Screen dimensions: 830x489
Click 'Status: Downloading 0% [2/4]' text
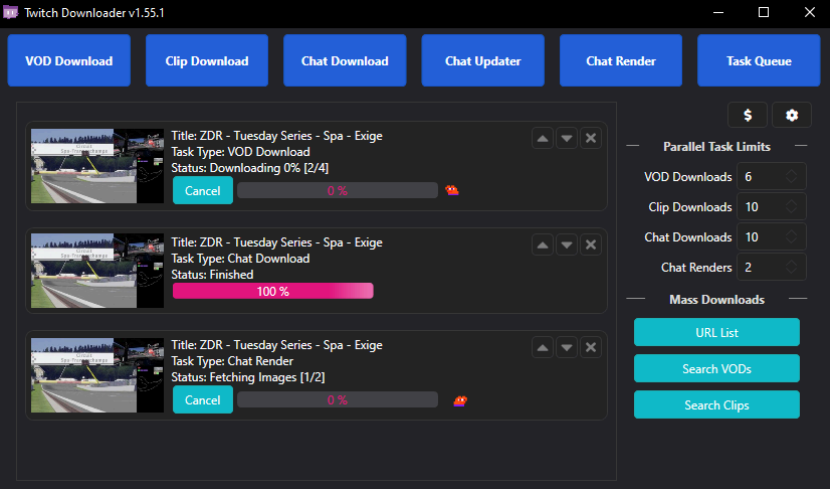(x=250, y=168)
